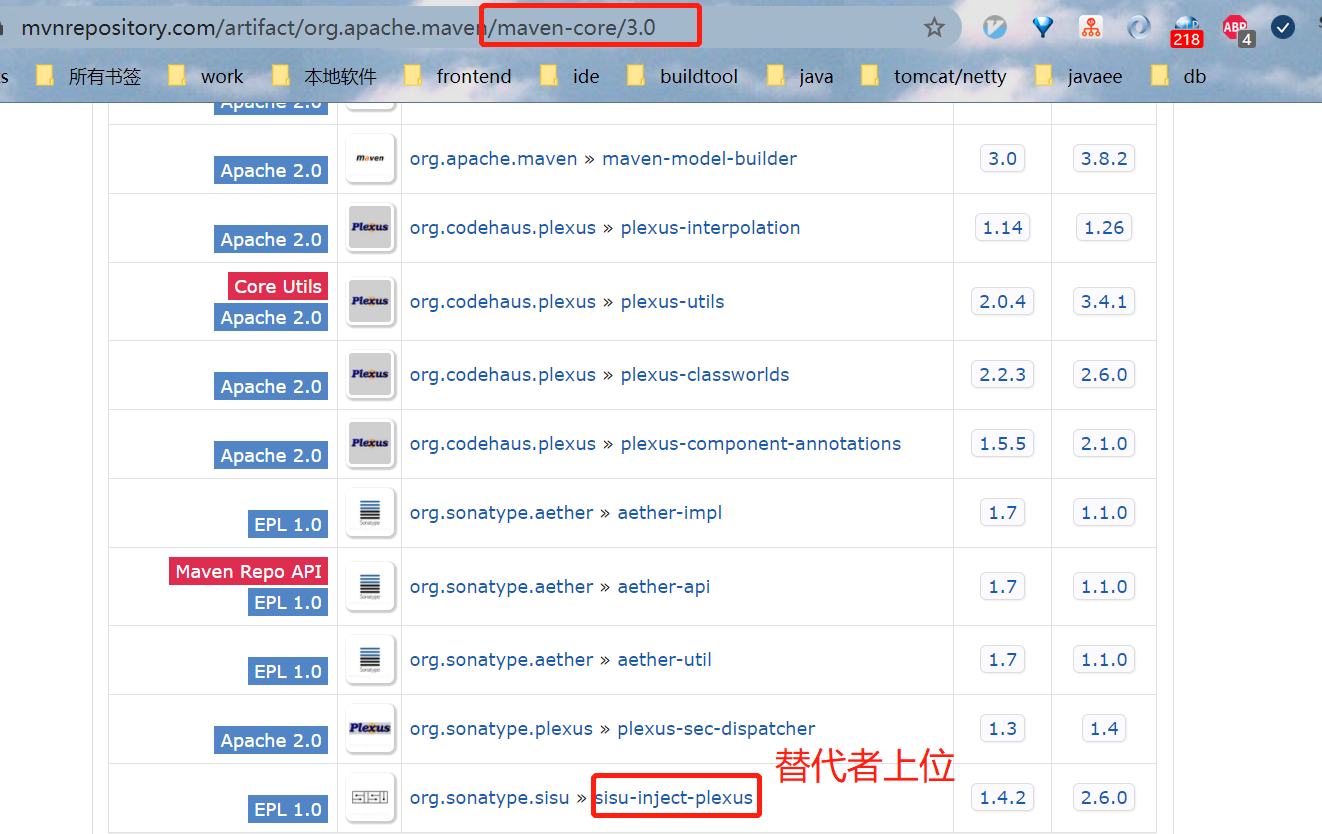Image resolution: width=1322 pixels, height=834 pixels.
Task: Open org.sonatype.sisu group link
Action: pos(489,797)
